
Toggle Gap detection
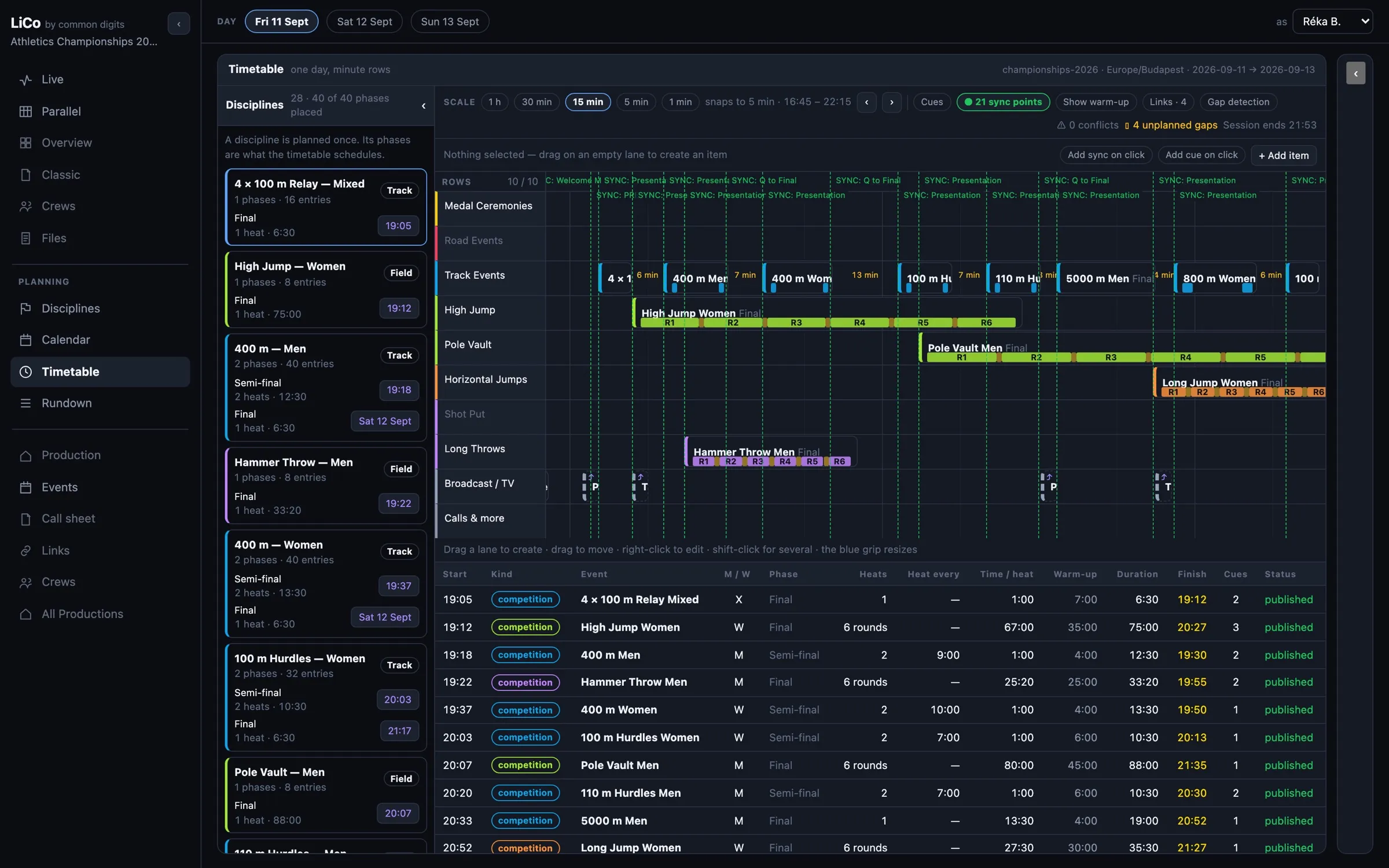pyautogui.click(x=1238, y=102)
